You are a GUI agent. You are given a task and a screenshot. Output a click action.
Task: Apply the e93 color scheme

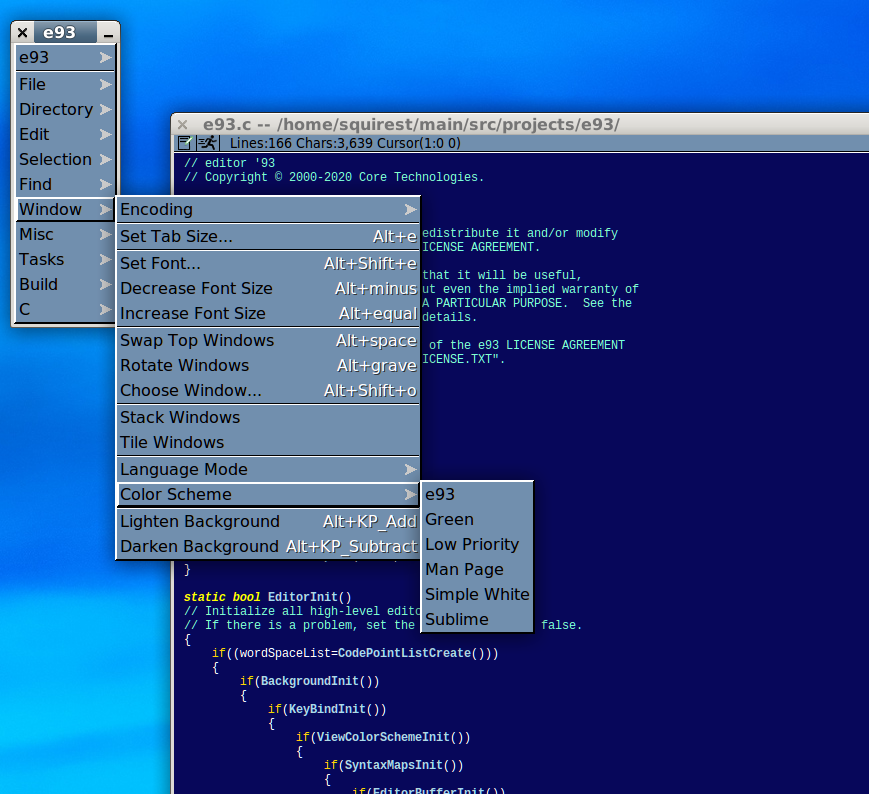coord(477,494)
